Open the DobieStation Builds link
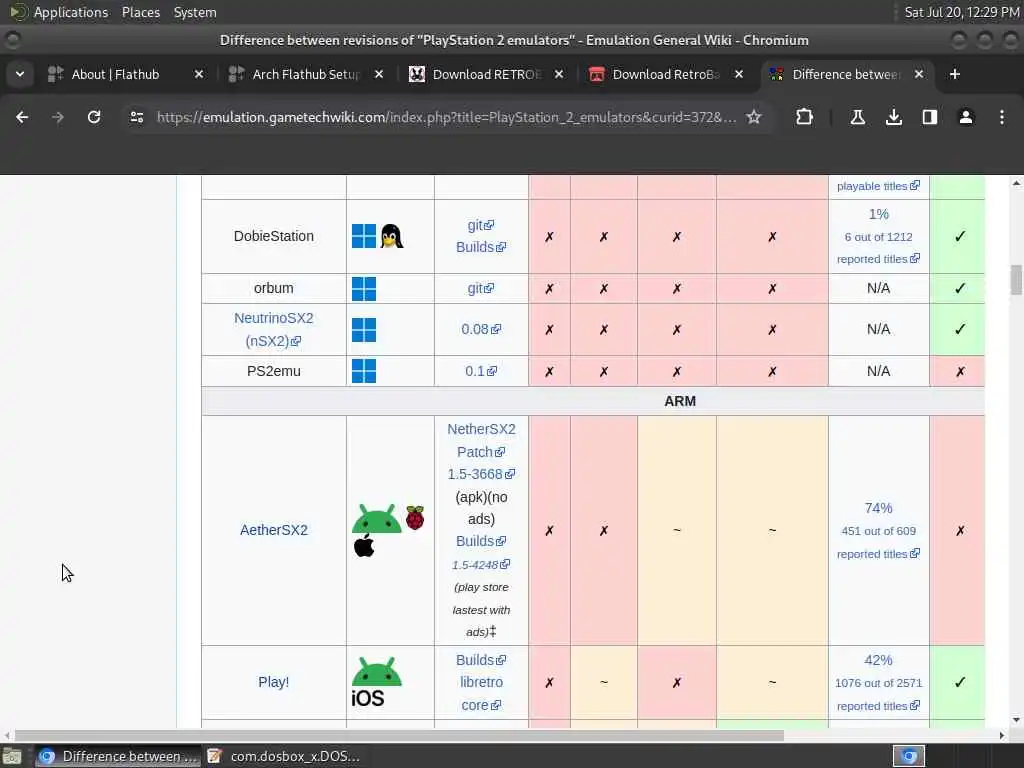The height and width of the screenshot is (768, 1024). tap(481, 248)
